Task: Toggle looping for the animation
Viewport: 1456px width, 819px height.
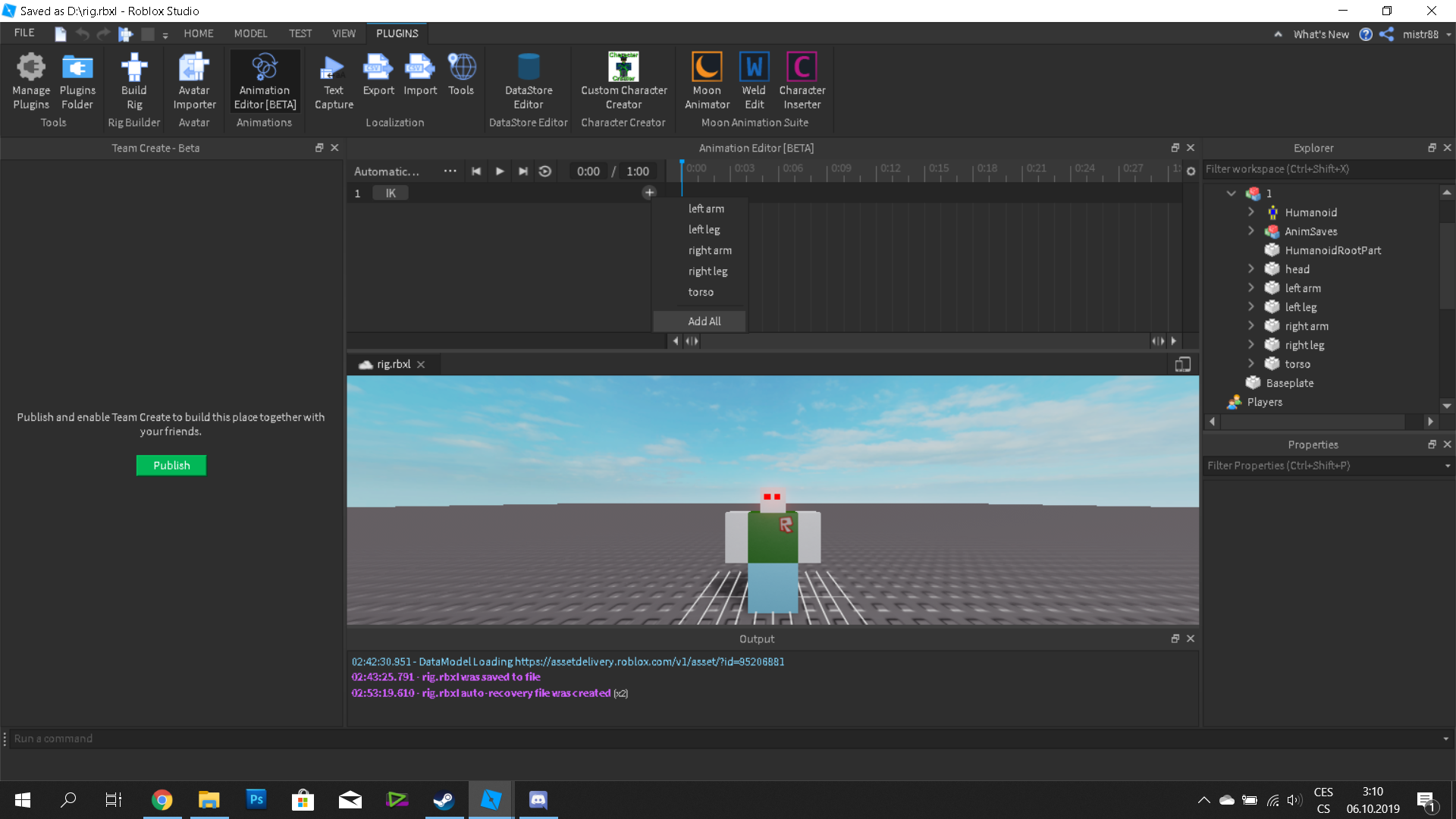Action: pos(545,171)
